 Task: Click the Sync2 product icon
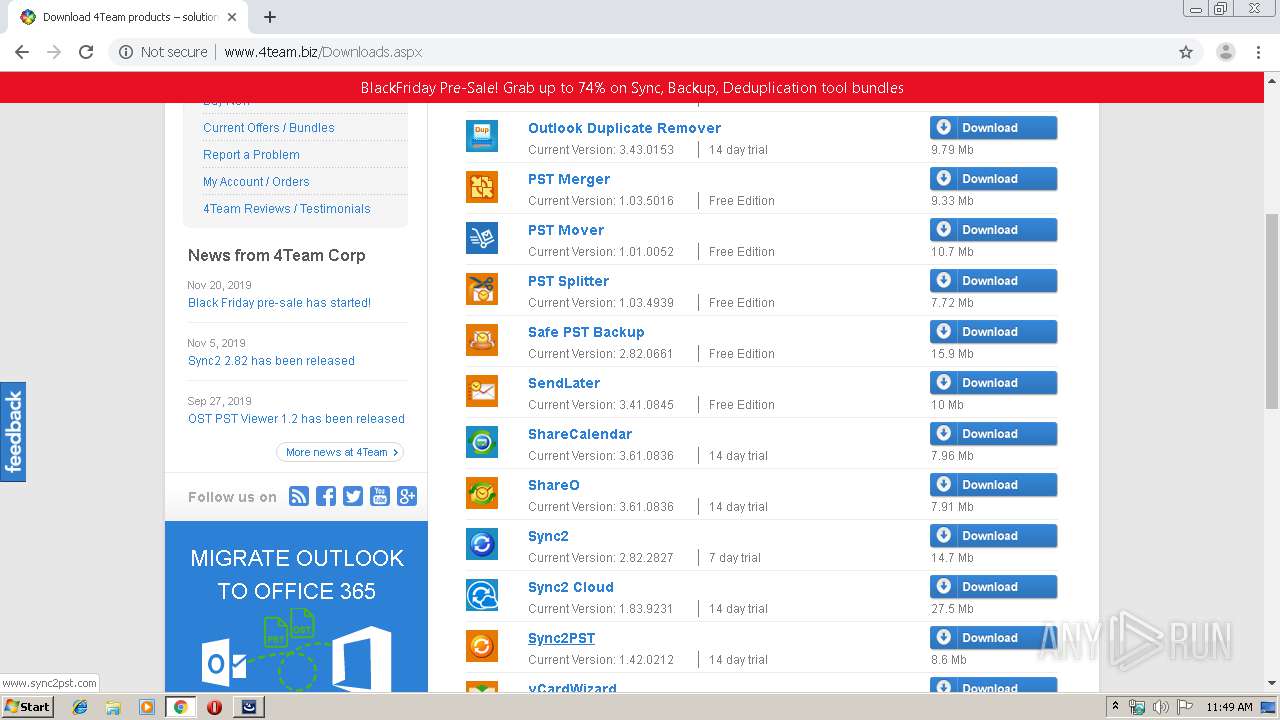[482, 544]
